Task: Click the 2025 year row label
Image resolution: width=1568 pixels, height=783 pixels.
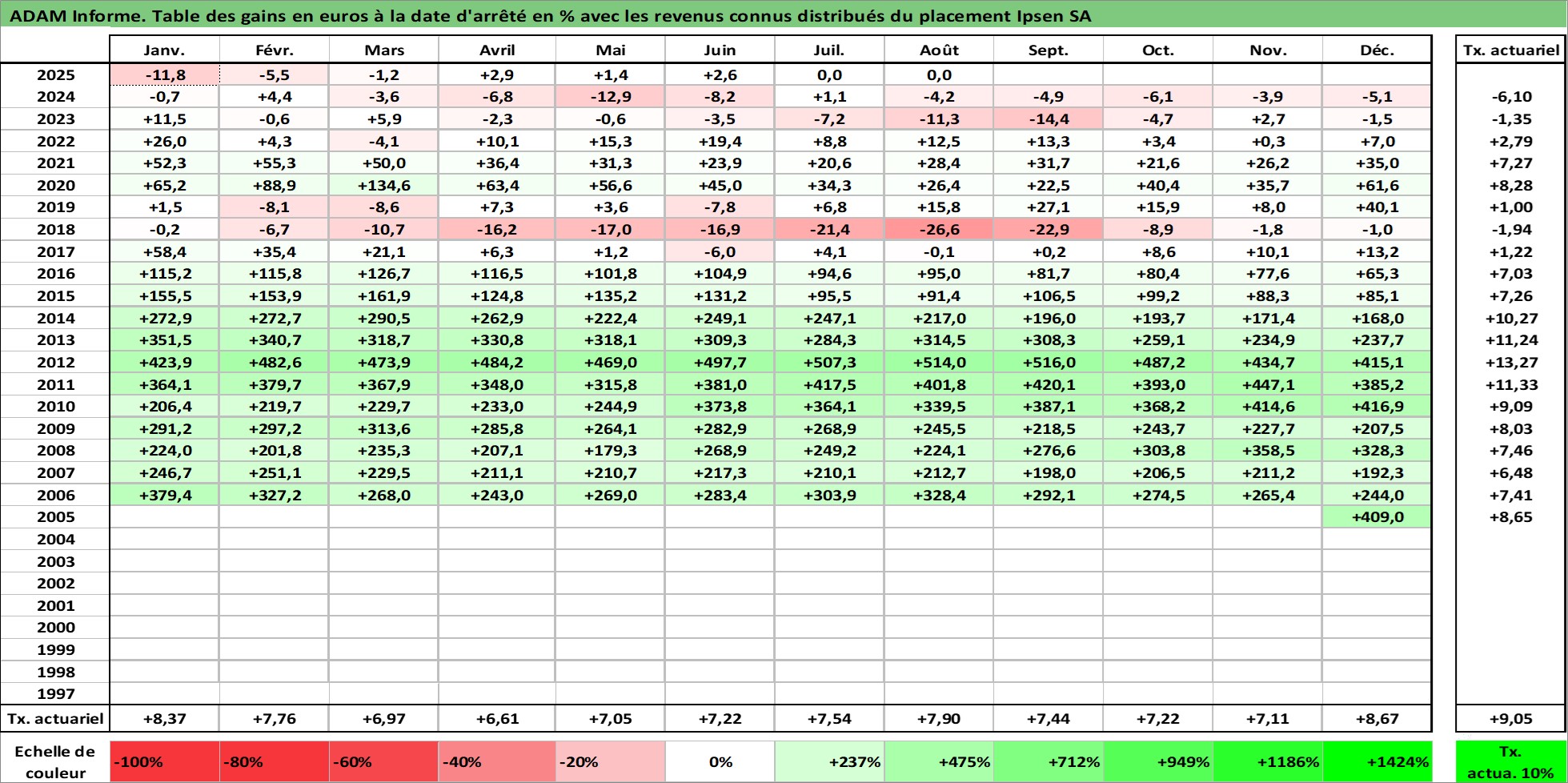Action: pyautogui.click(x=55, y=74)
